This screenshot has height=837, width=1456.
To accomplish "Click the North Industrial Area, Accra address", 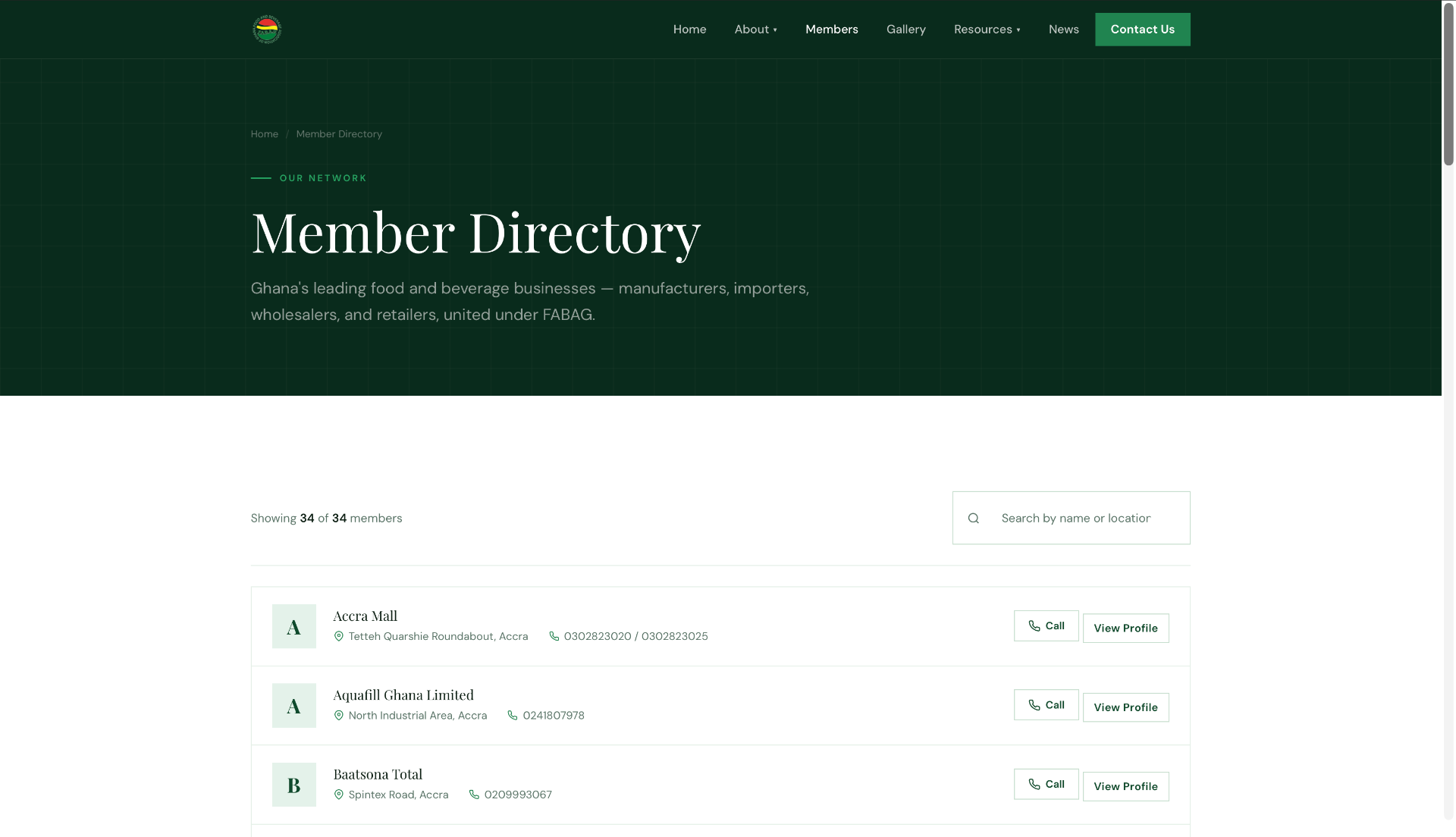I will pyautogui.click(x=418, y=716).
